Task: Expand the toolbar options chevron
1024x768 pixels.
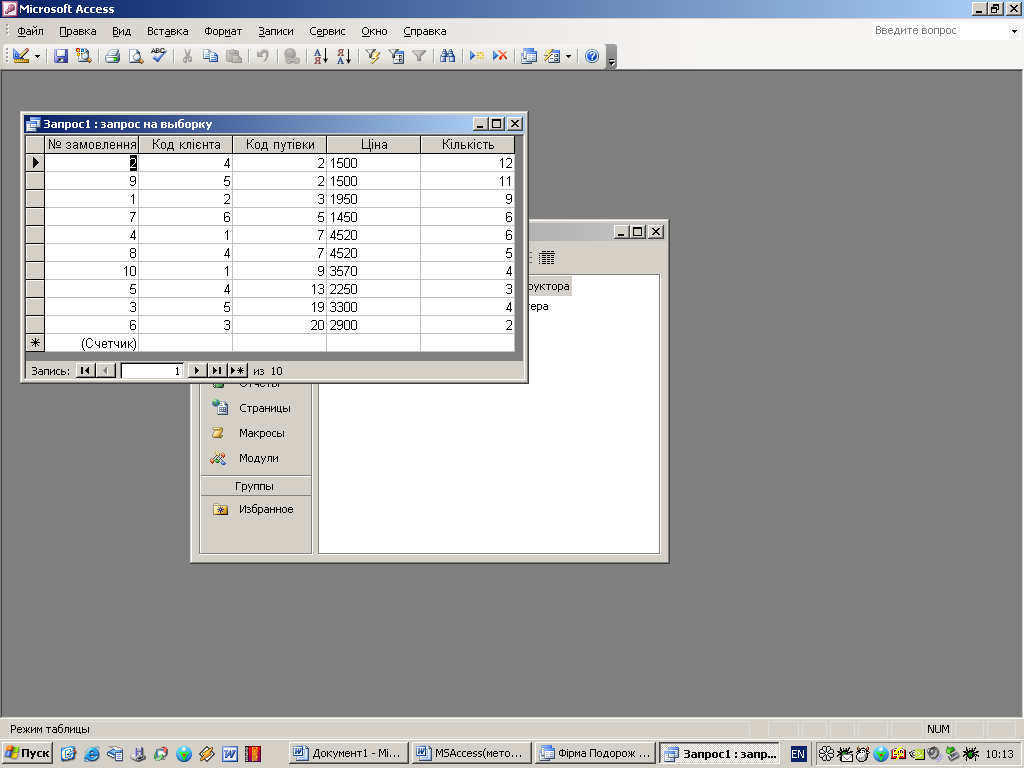Action: pos(611,57)
